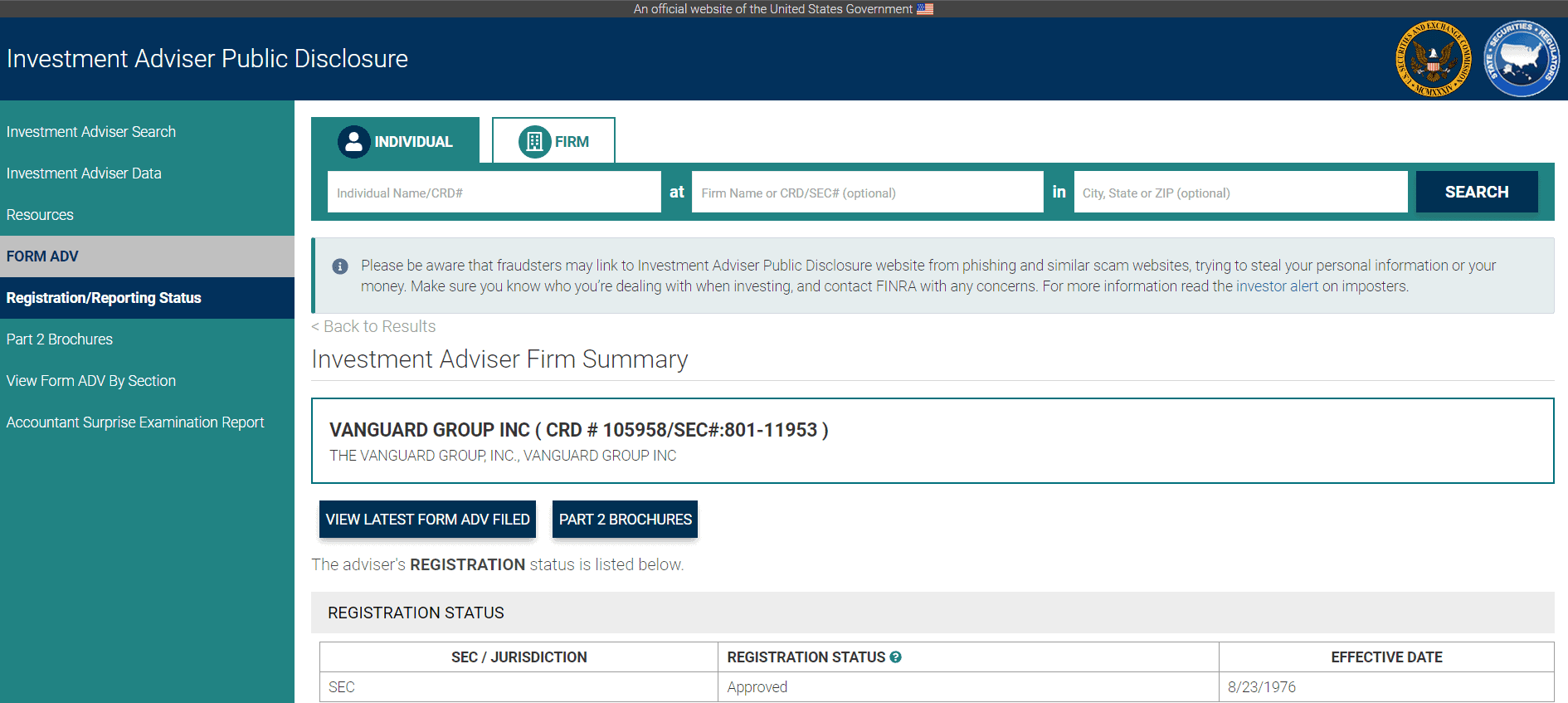This screenshot has height=703, width=1568.
Task: Click the US flag icon in banner
Action: click(925, 9)
